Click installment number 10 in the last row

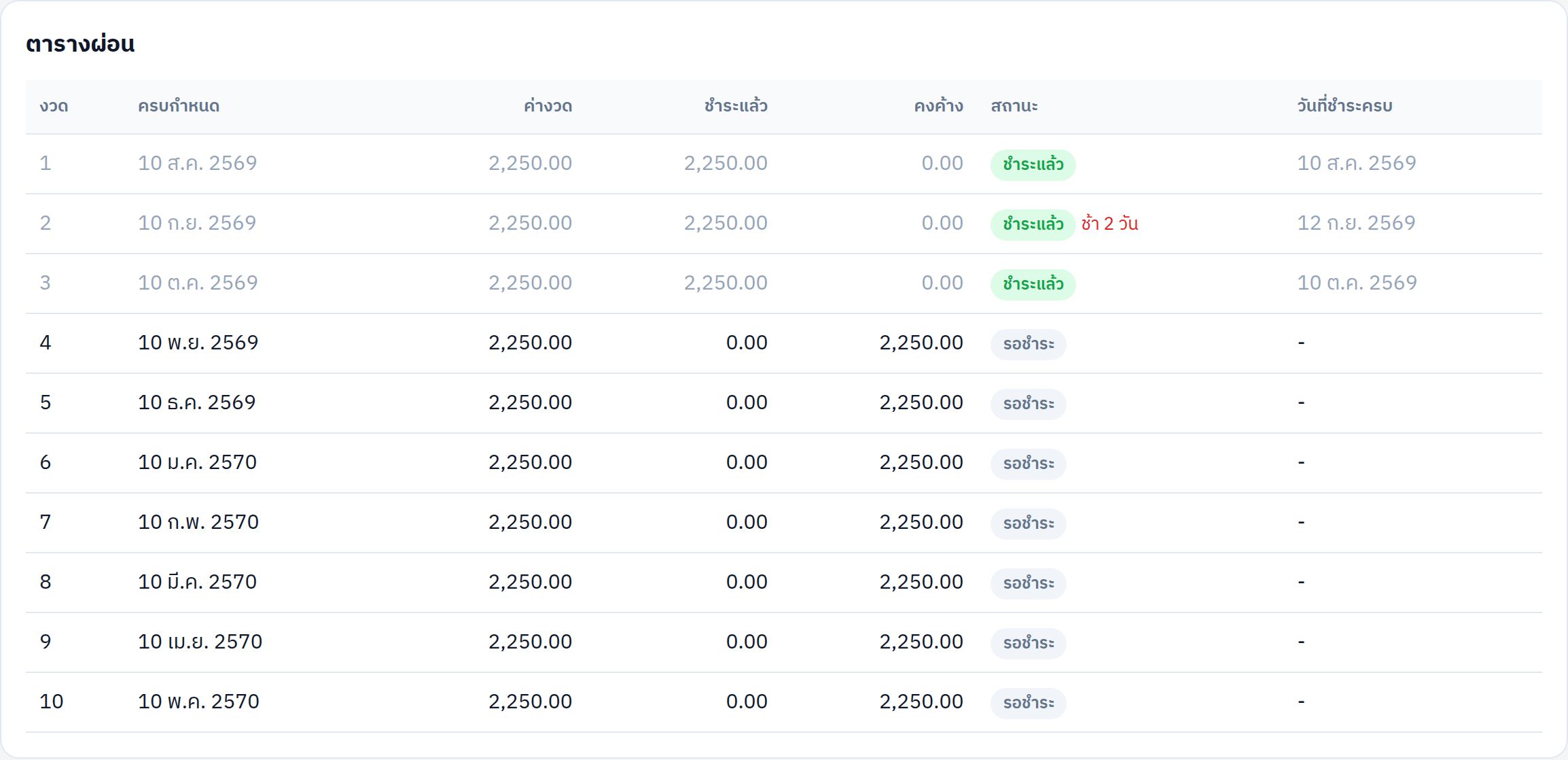coord(52,702)
